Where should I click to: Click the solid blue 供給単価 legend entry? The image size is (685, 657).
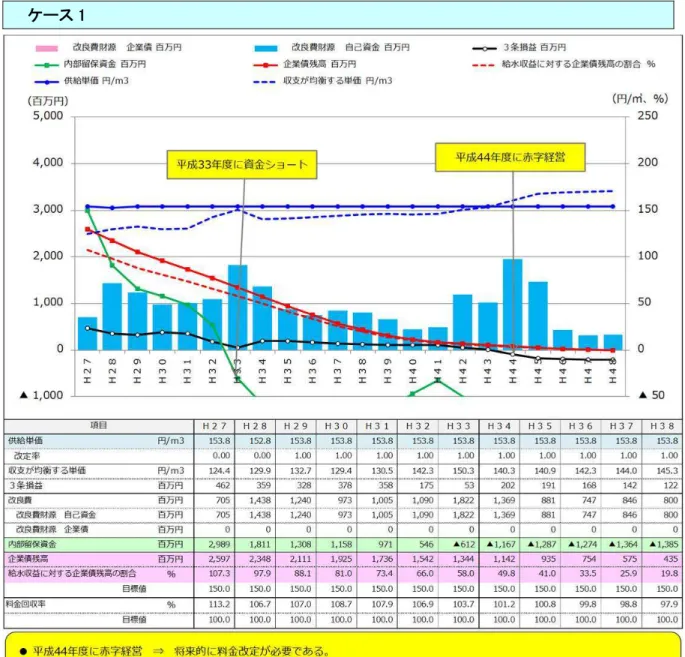(x=82, y=81)
